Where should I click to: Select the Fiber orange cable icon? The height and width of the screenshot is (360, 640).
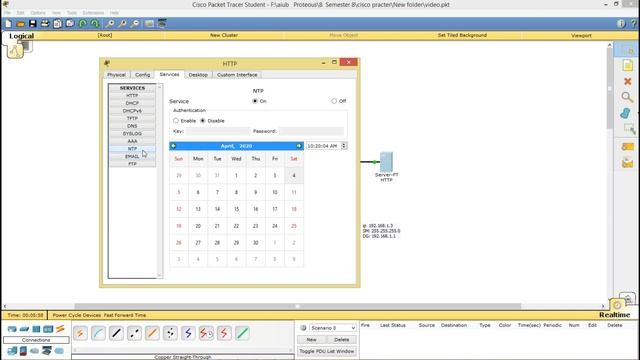152,333
